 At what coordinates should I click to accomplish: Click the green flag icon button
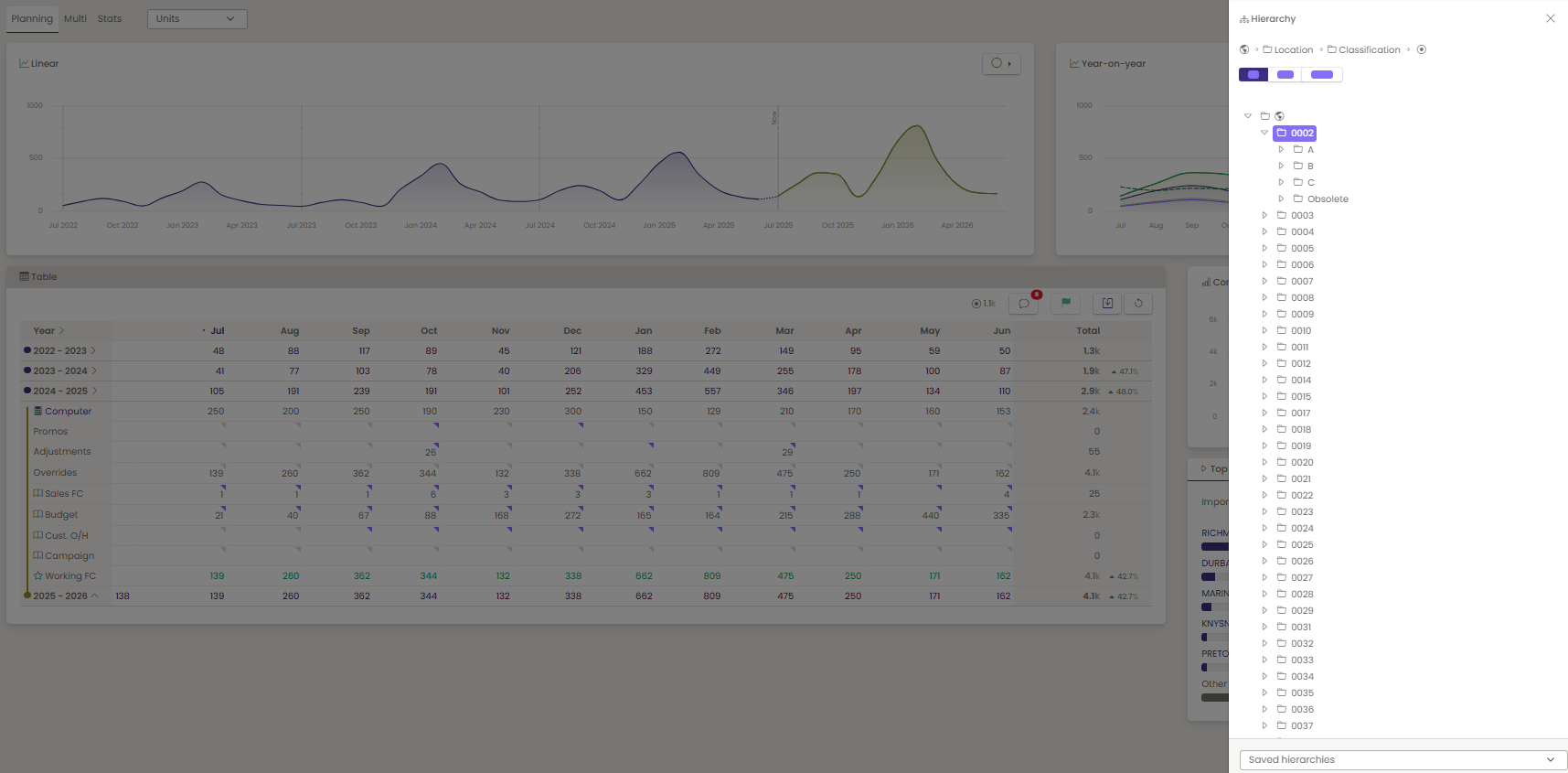pos(1066,303)
